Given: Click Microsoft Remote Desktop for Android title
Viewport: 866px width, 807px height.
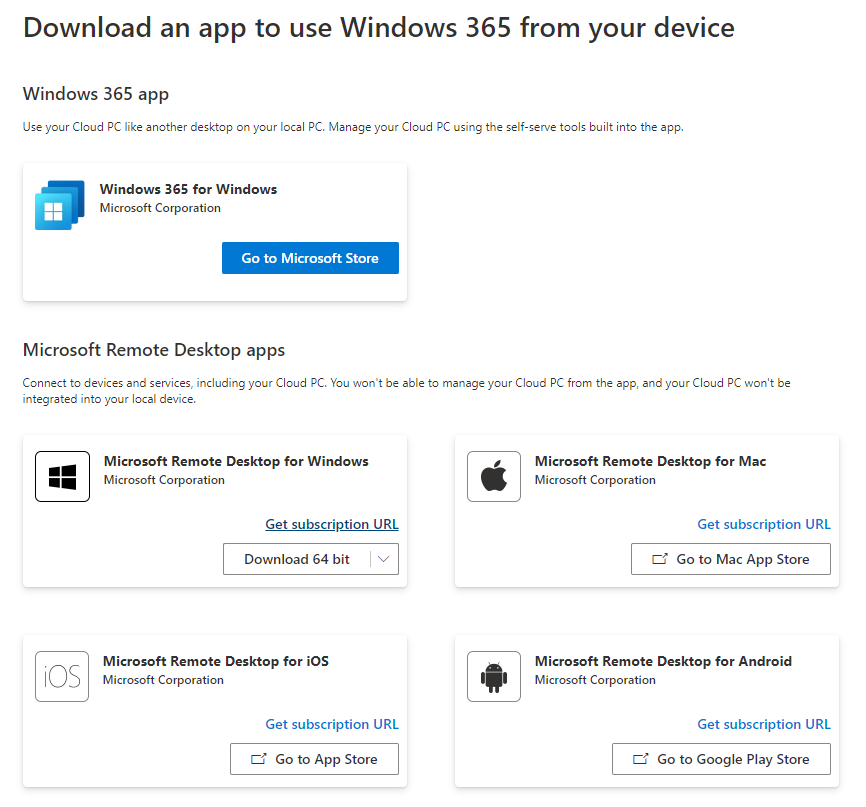Looking at the screenshot, I should (663, 661).
